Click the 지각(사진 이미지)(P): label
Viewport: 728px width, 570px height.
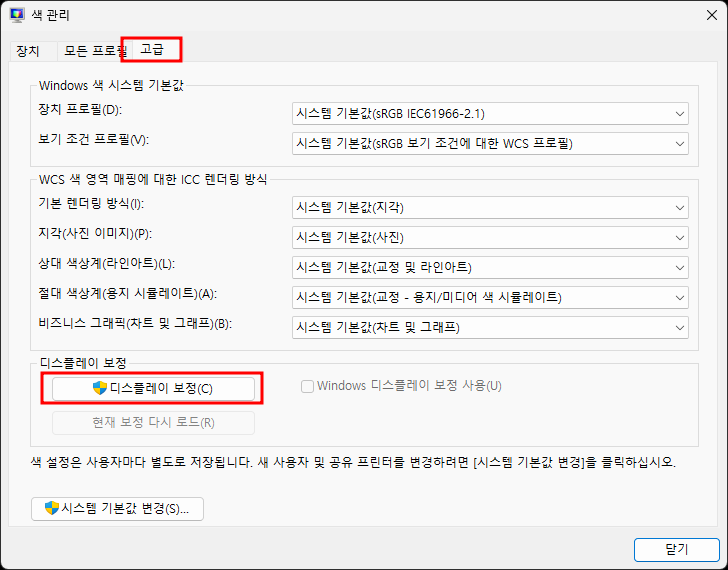pyautogui.click(x=95, y=233)
